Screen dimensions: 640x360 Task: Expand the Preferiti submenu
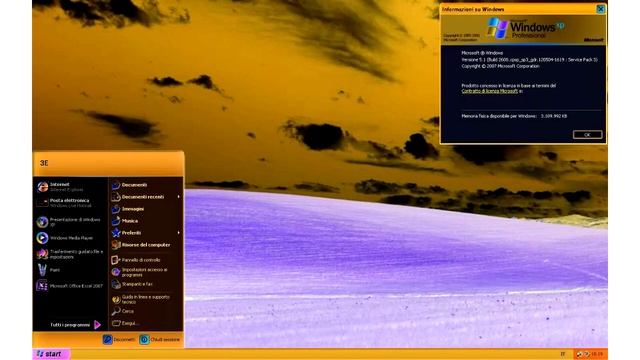[146, 233]
